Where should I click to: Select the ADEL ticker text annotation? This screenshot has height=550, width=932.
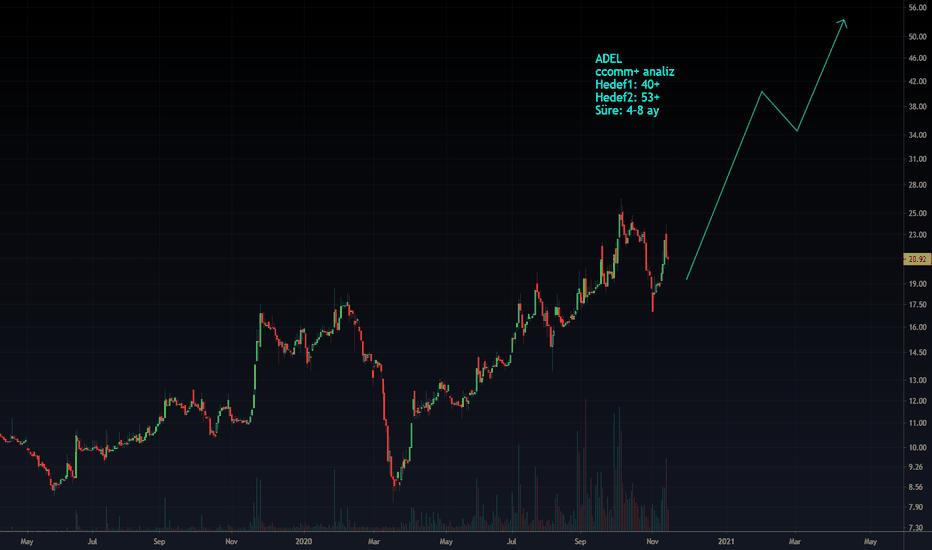point(608,58)
